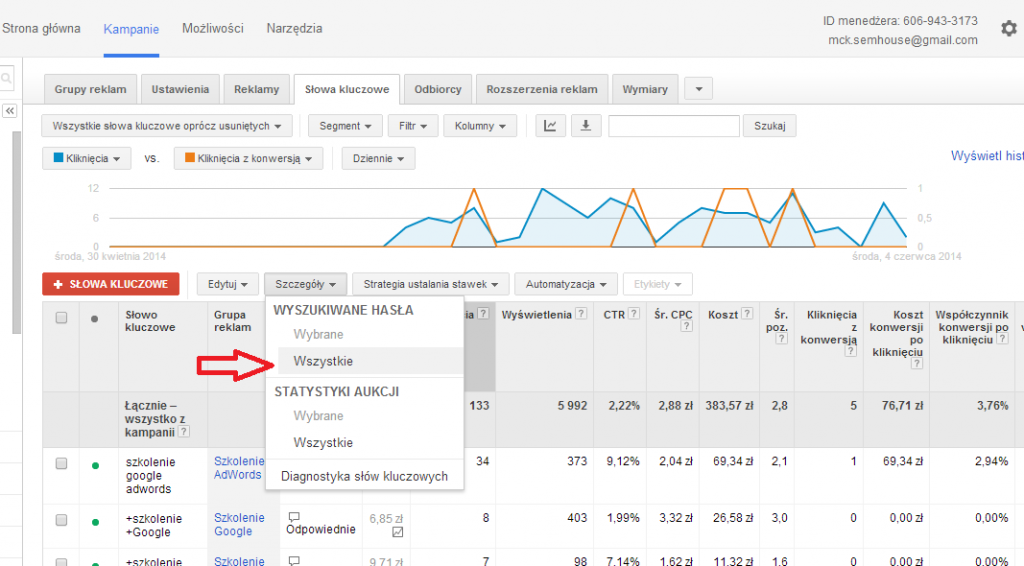This screenshot has width=1024, height=566.
Task: Check the box for szkolenie google adwords
Action: click(x=61, y=464)
